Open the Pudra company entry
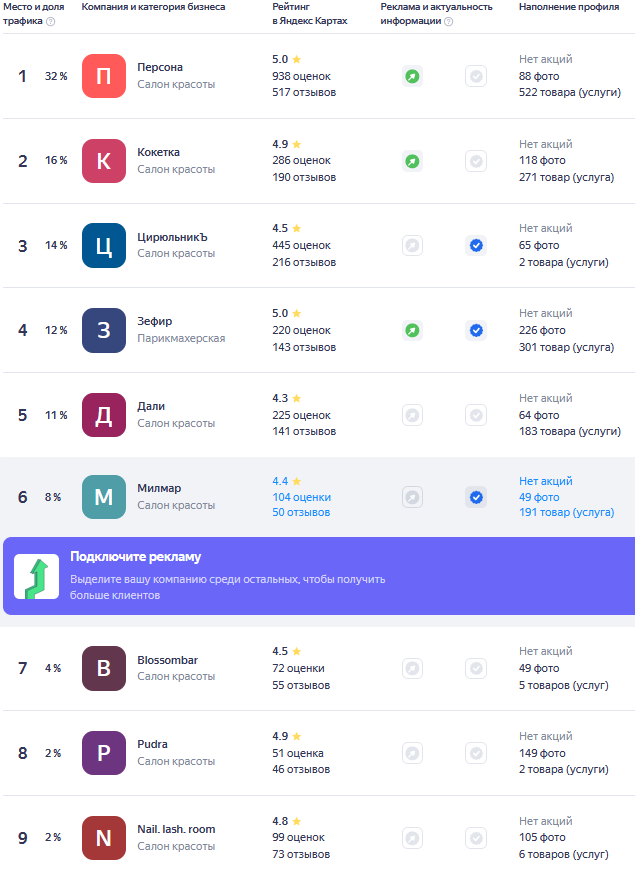 click(152, 744)
